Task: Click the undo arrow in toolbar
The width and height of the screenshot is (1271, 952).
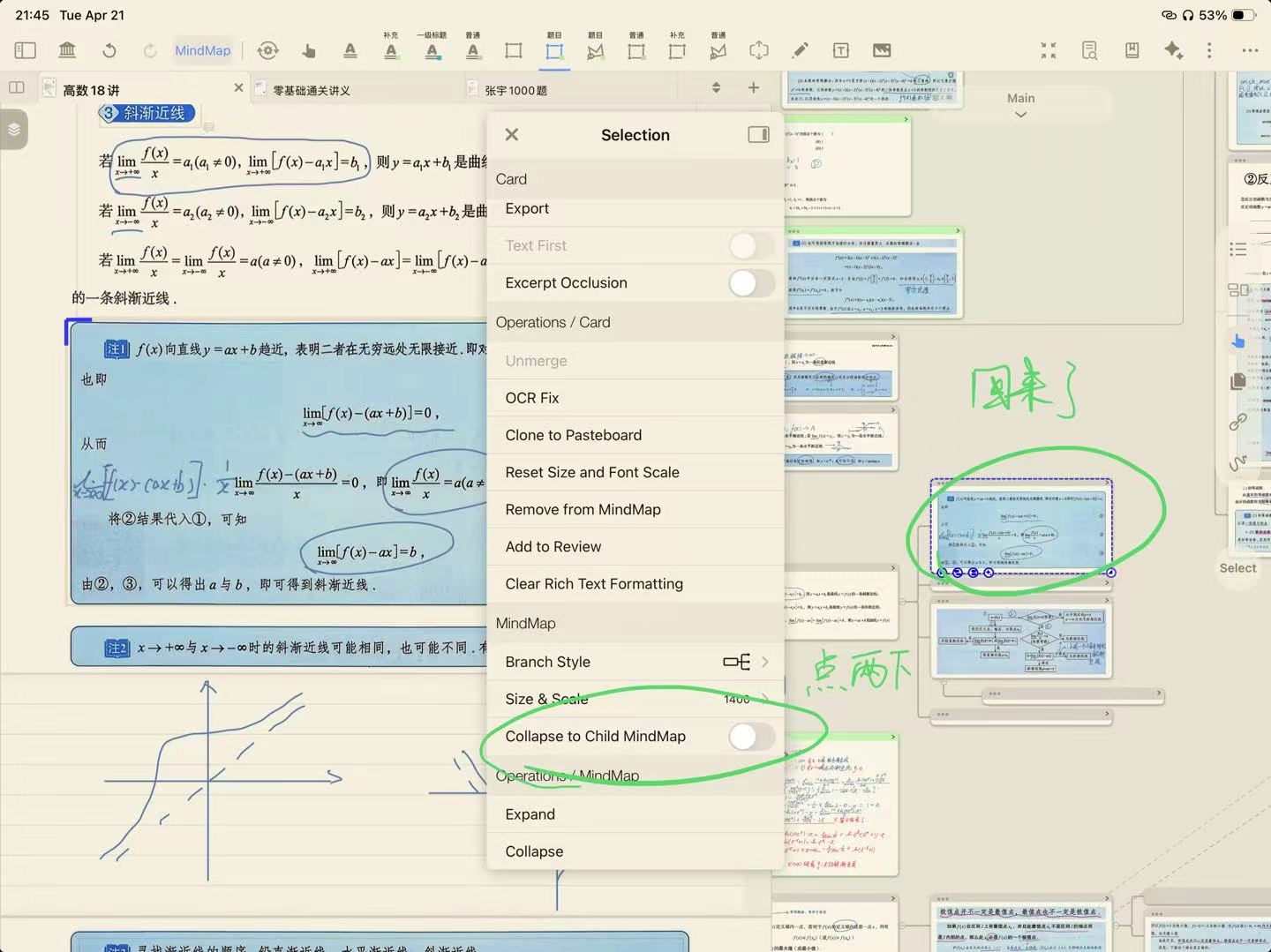Action: coord(109,50)
